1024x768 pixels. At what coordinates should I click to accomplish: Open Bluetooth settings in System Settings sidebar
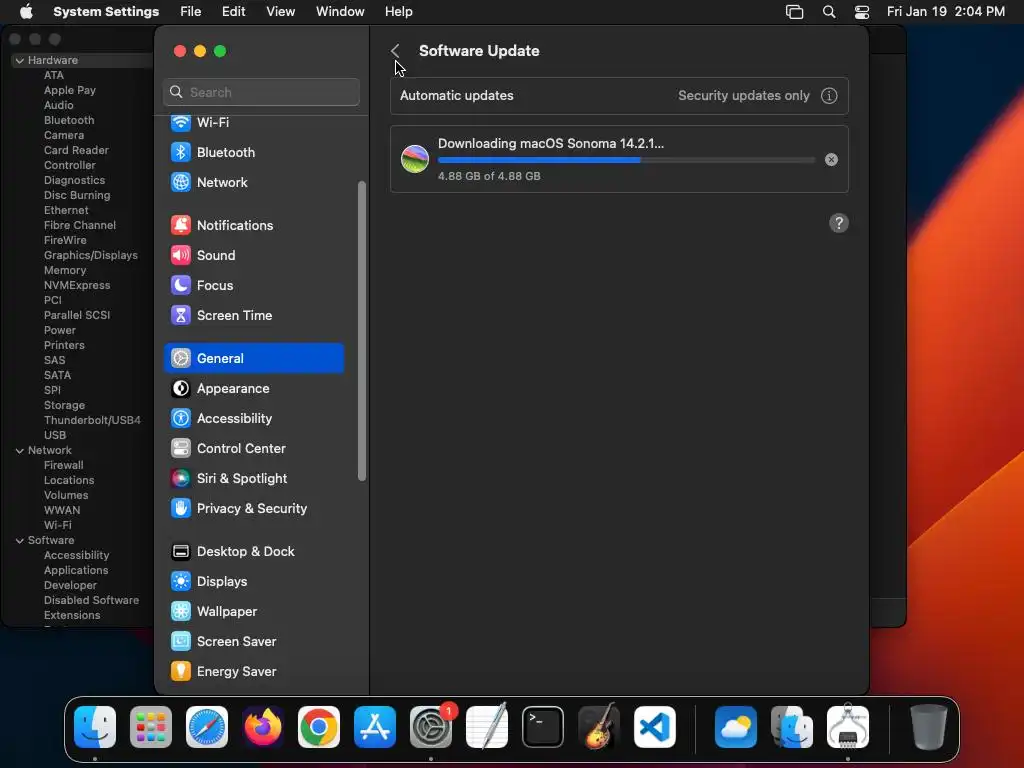pyautogui.click(x=253, y=152)
